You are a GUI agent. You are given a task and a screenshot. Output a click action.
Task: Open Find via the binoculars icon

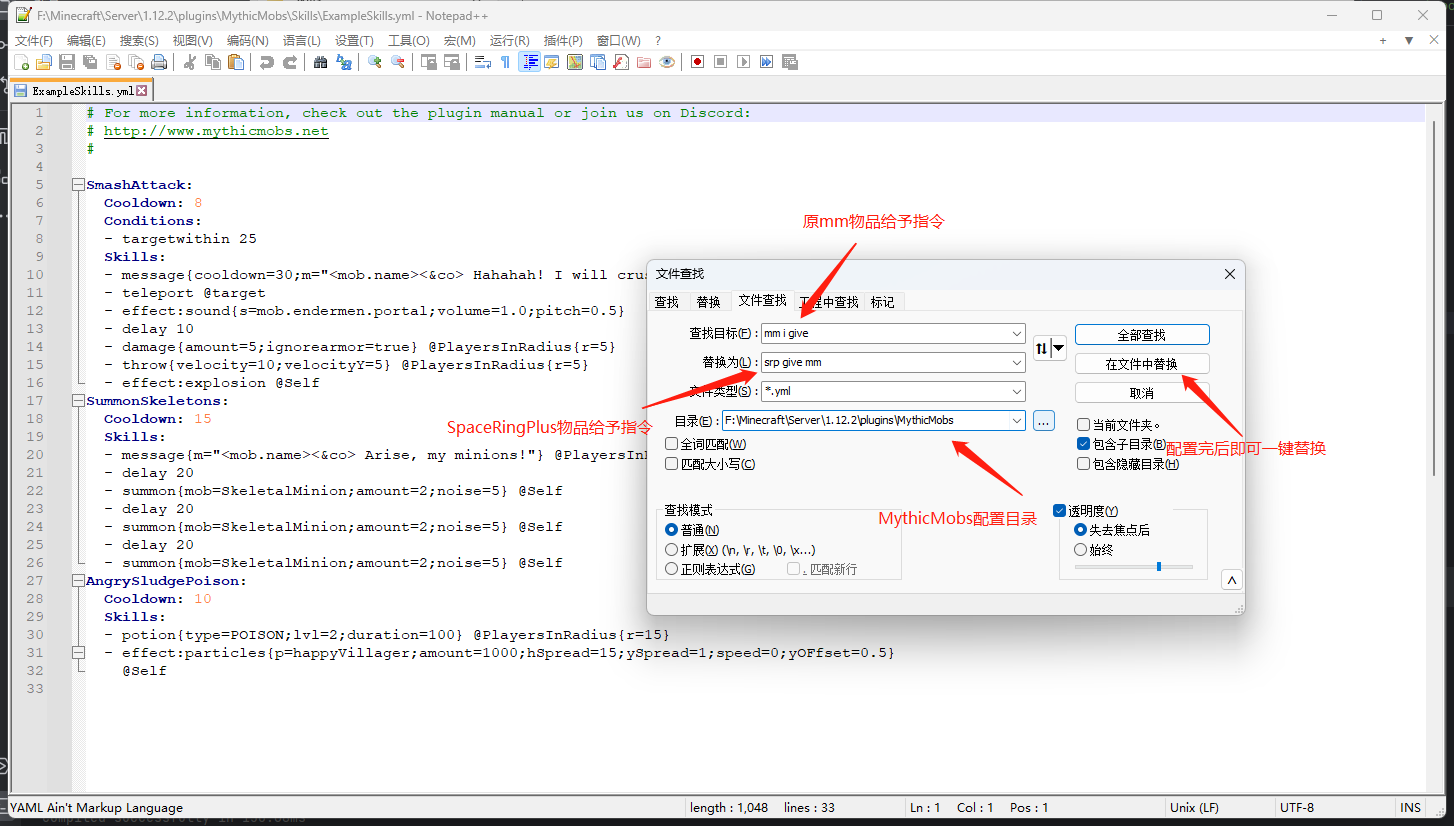320,62
